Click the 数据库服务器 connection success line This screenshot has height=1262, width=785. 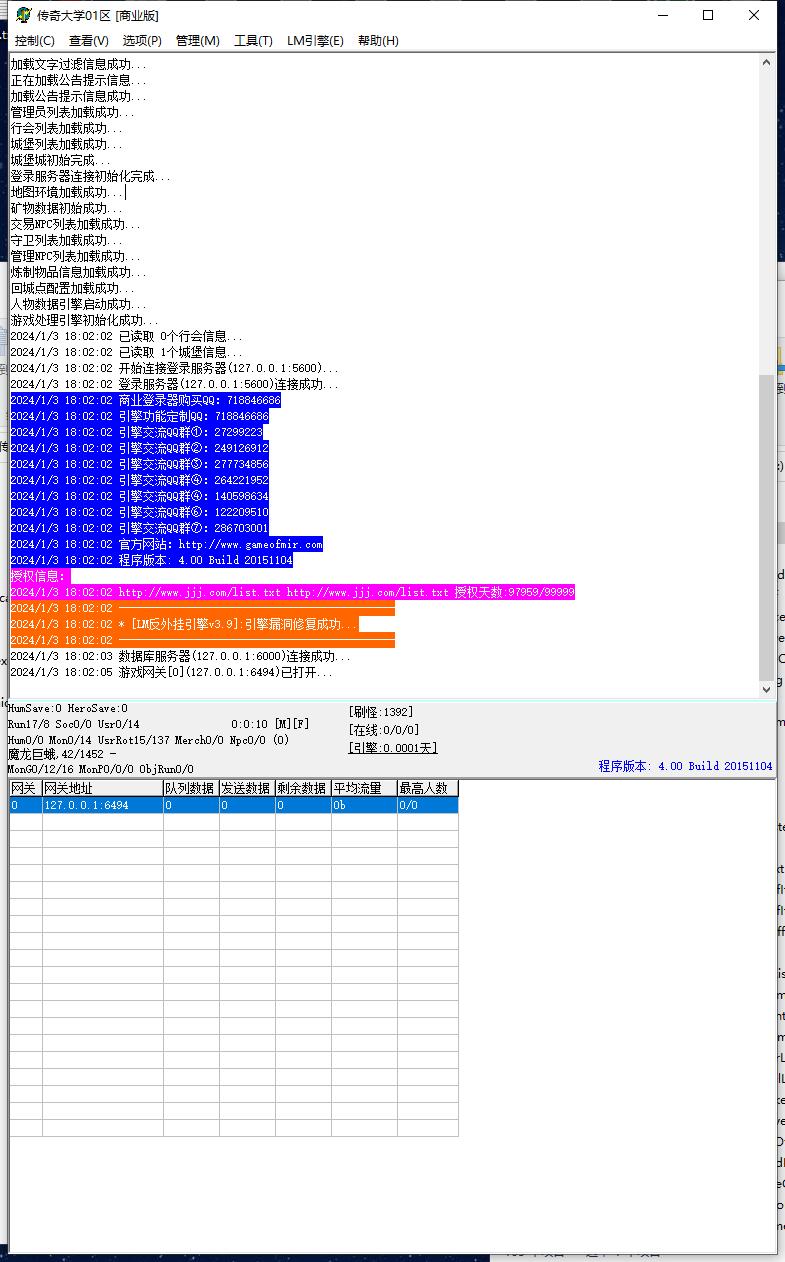click(181, 657)
